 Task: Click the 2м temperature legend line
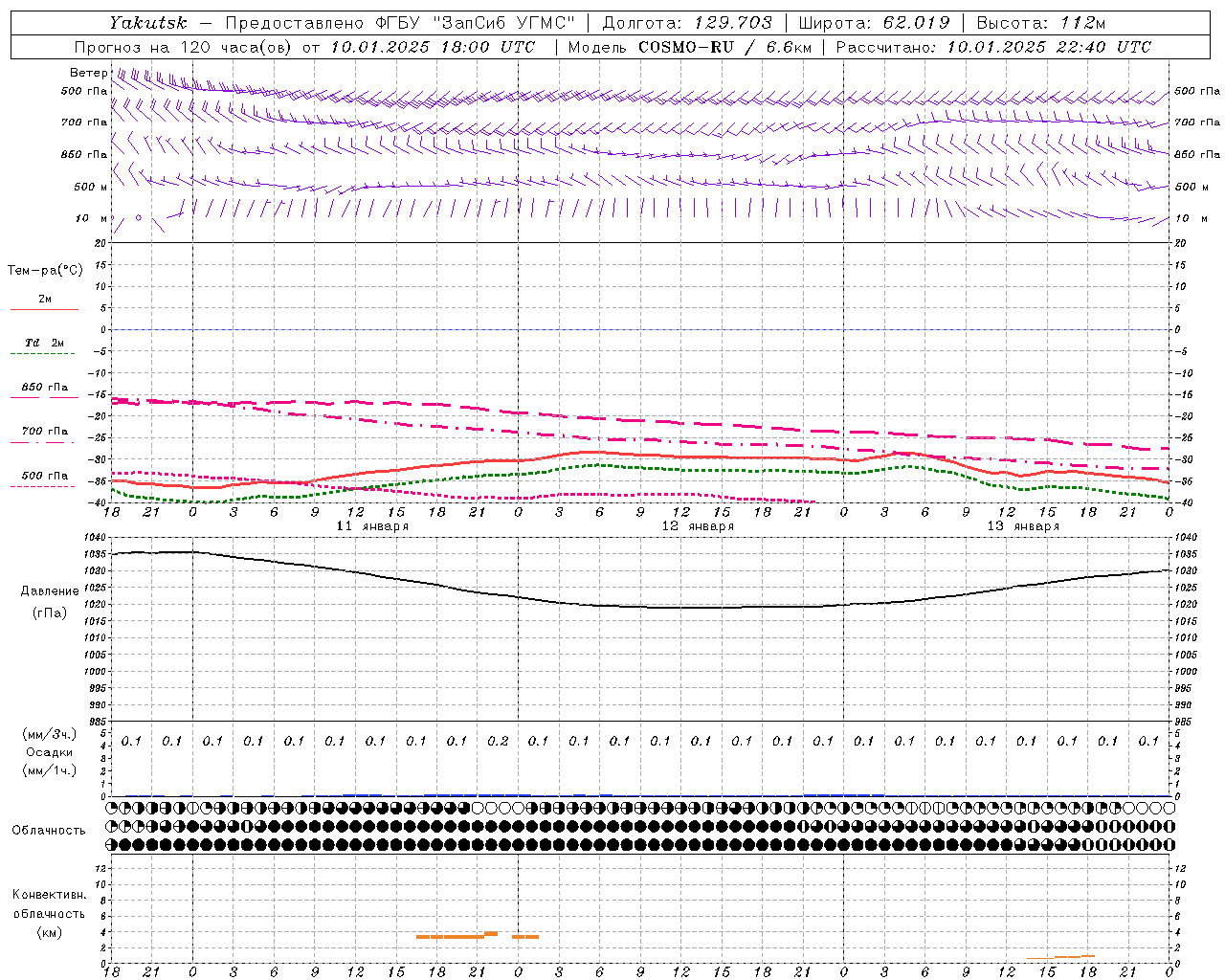pyautogui.click(x=44, y=309)
